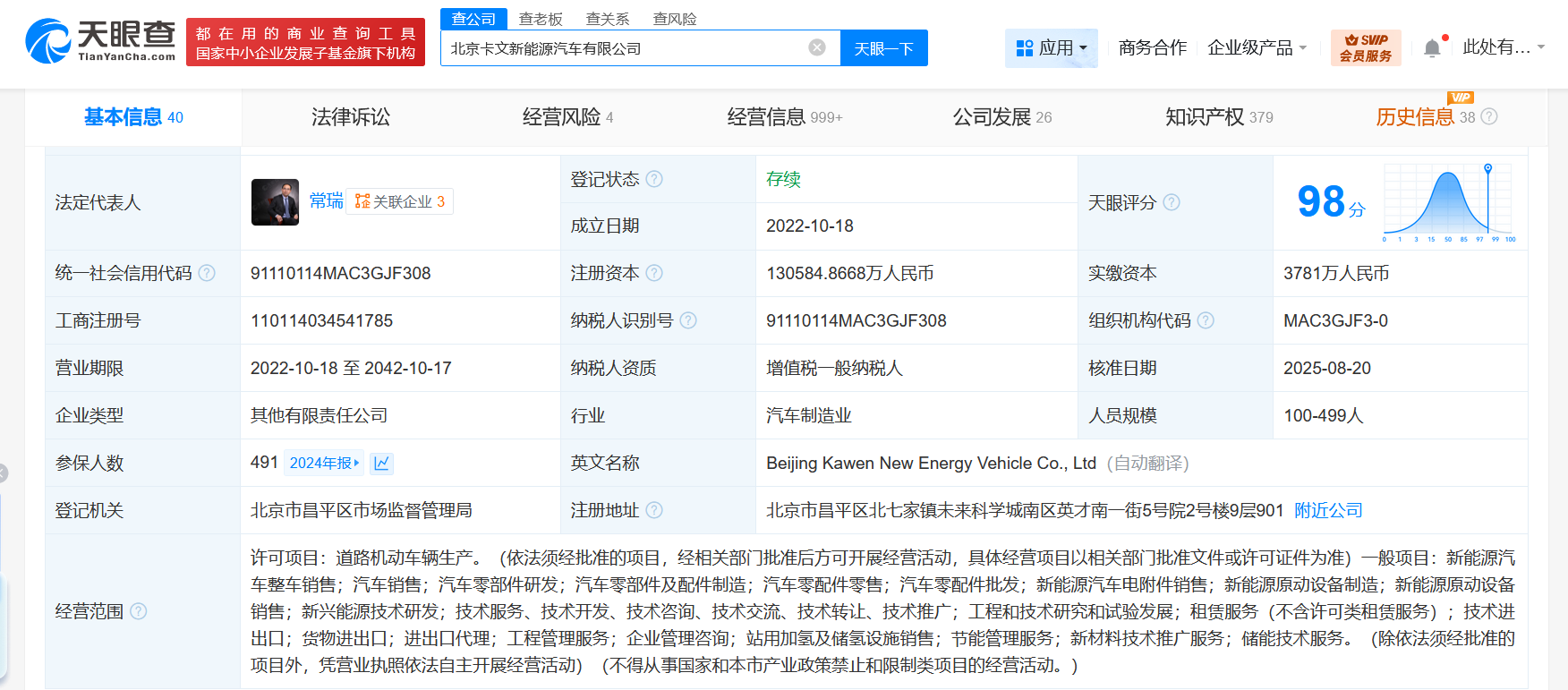Clear the search box text
Viewport: 1568px width, 690px height.
[816, 47]
